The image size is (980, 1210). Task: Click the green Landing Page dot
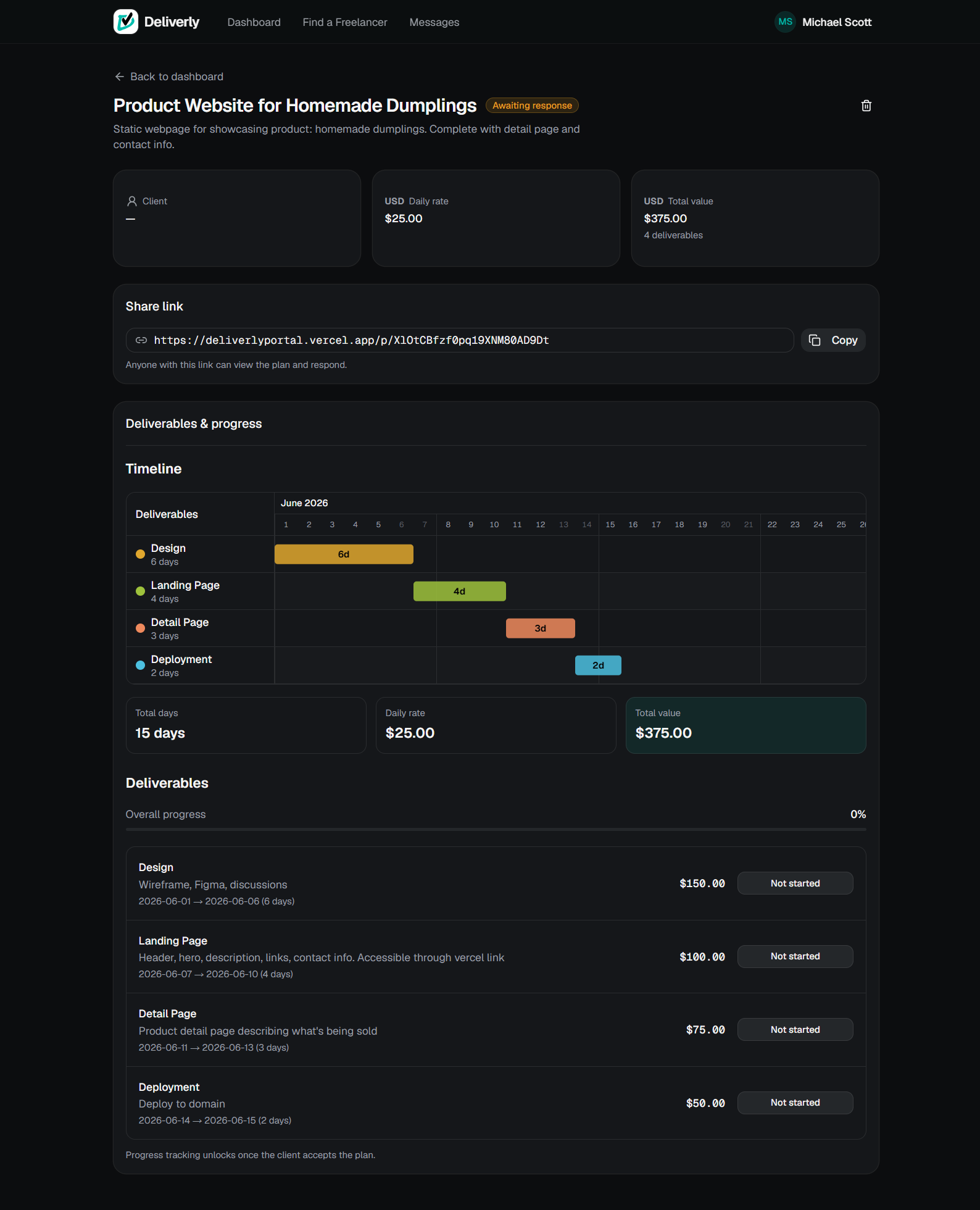pyautogui.click(x=140, y=591)
